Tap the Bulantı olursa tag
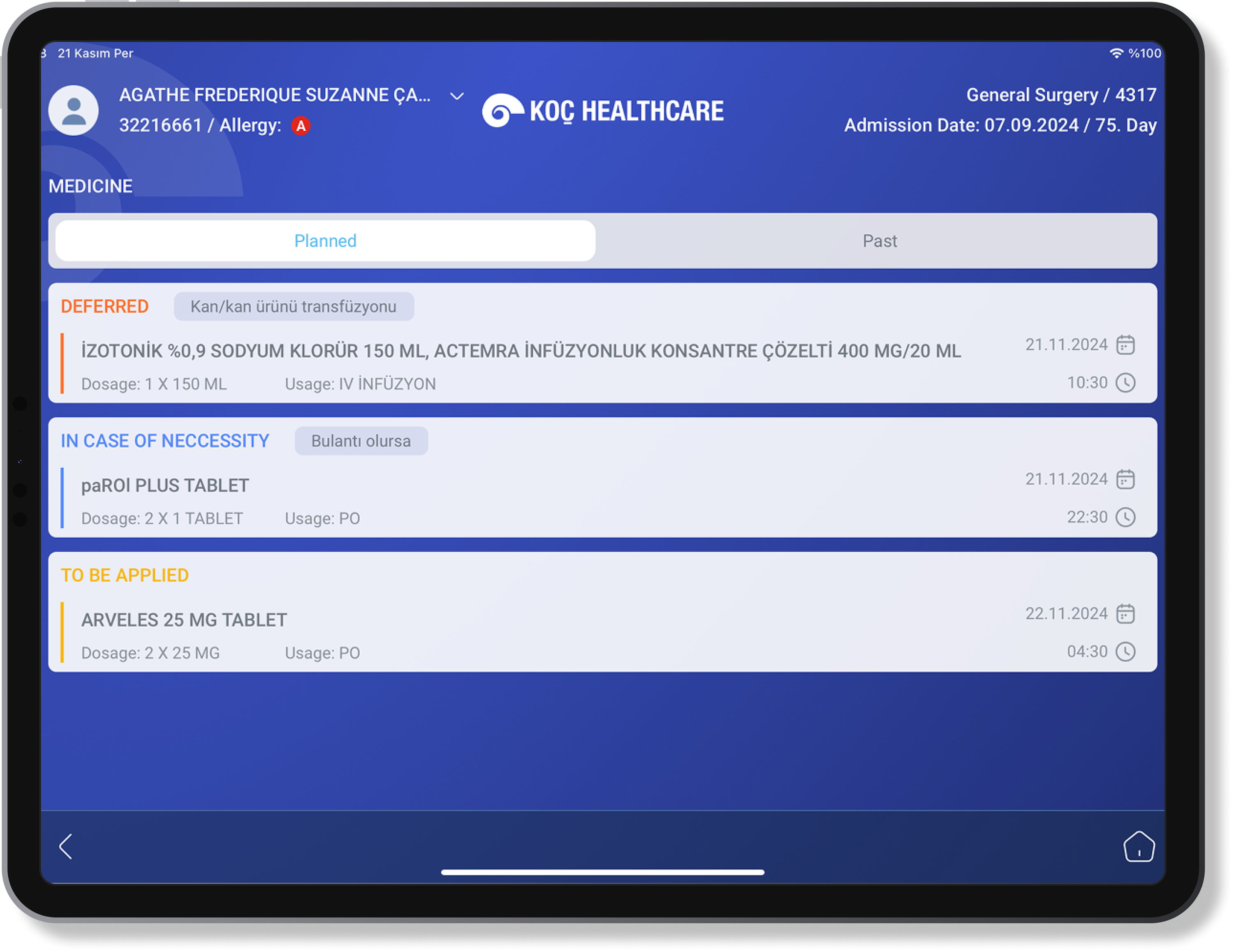 click(x=361, y=441)
